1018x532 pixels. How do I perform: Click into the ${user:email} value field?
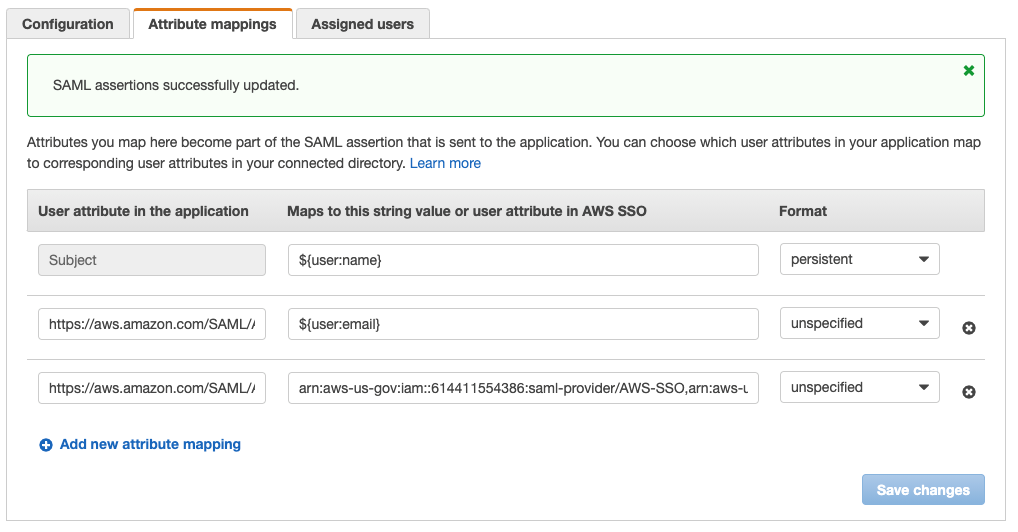tap(522, 324)
